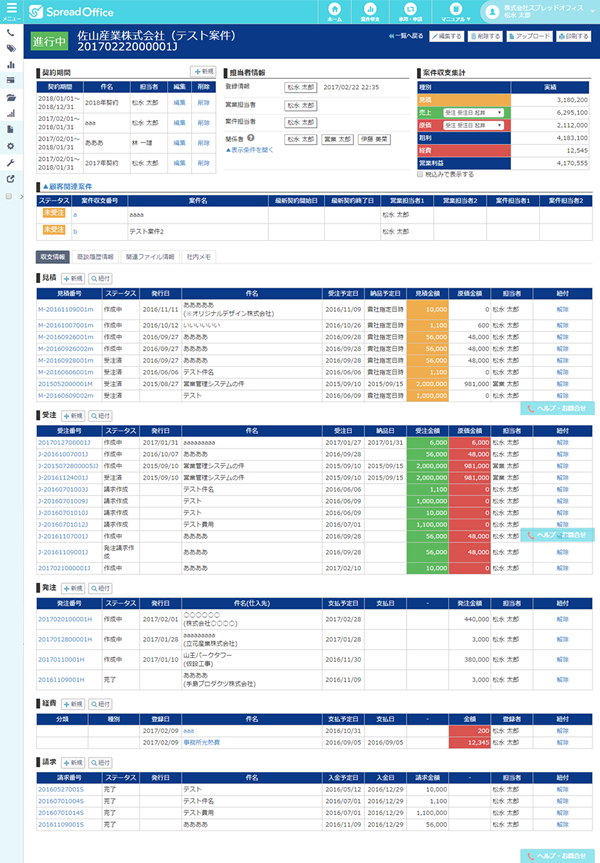This screenshot has height=863, width=600.
Task: Click アップロード button in header
Action: pyautogui.click(x=529, y=36)
